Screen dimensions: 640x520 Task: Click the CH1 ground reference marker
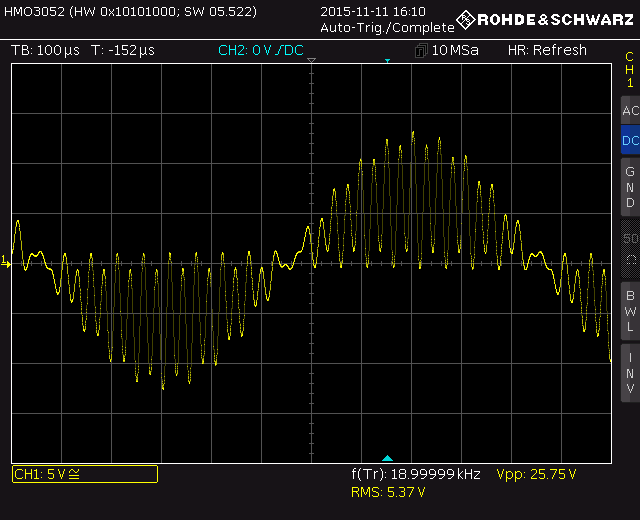5,262
